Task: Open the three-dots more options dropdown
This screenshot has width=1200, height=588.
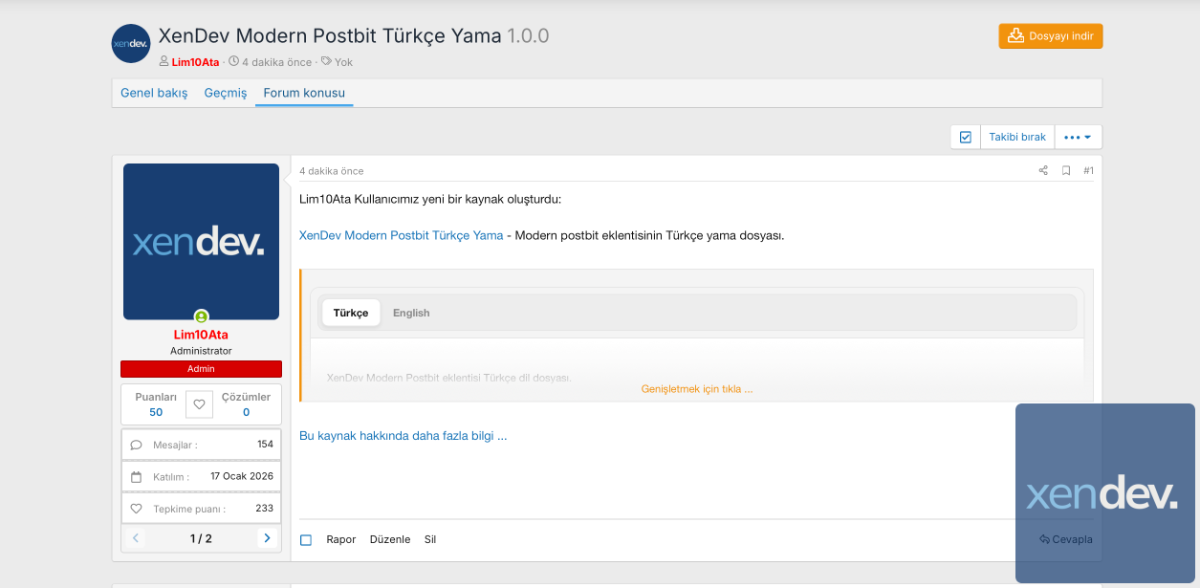Action: click(x=1077, y=137)
